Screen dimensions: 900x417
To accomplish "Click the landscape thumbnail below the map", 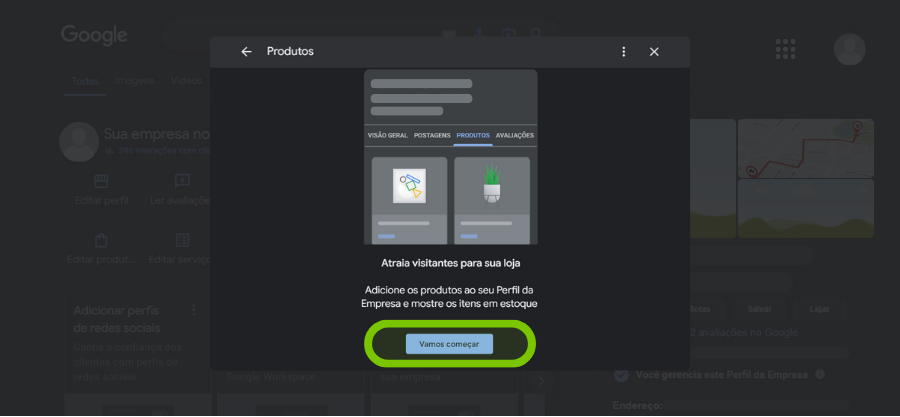I will (805, 208).
